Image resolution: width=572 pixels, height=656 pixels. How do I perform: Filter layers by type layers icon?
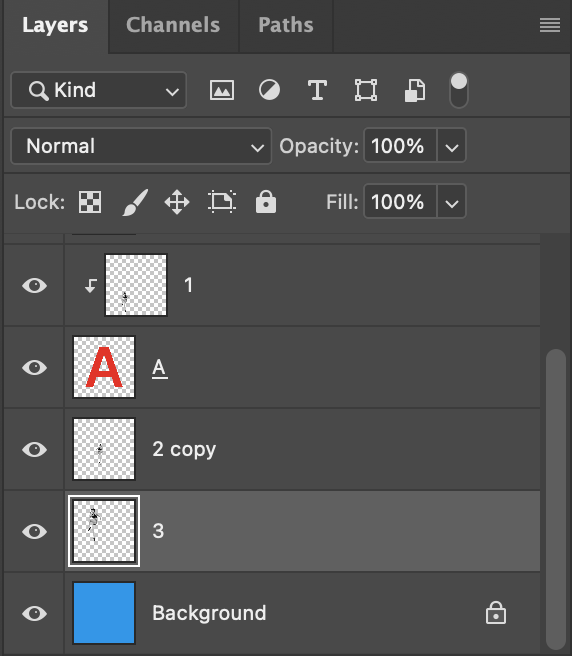317,90
